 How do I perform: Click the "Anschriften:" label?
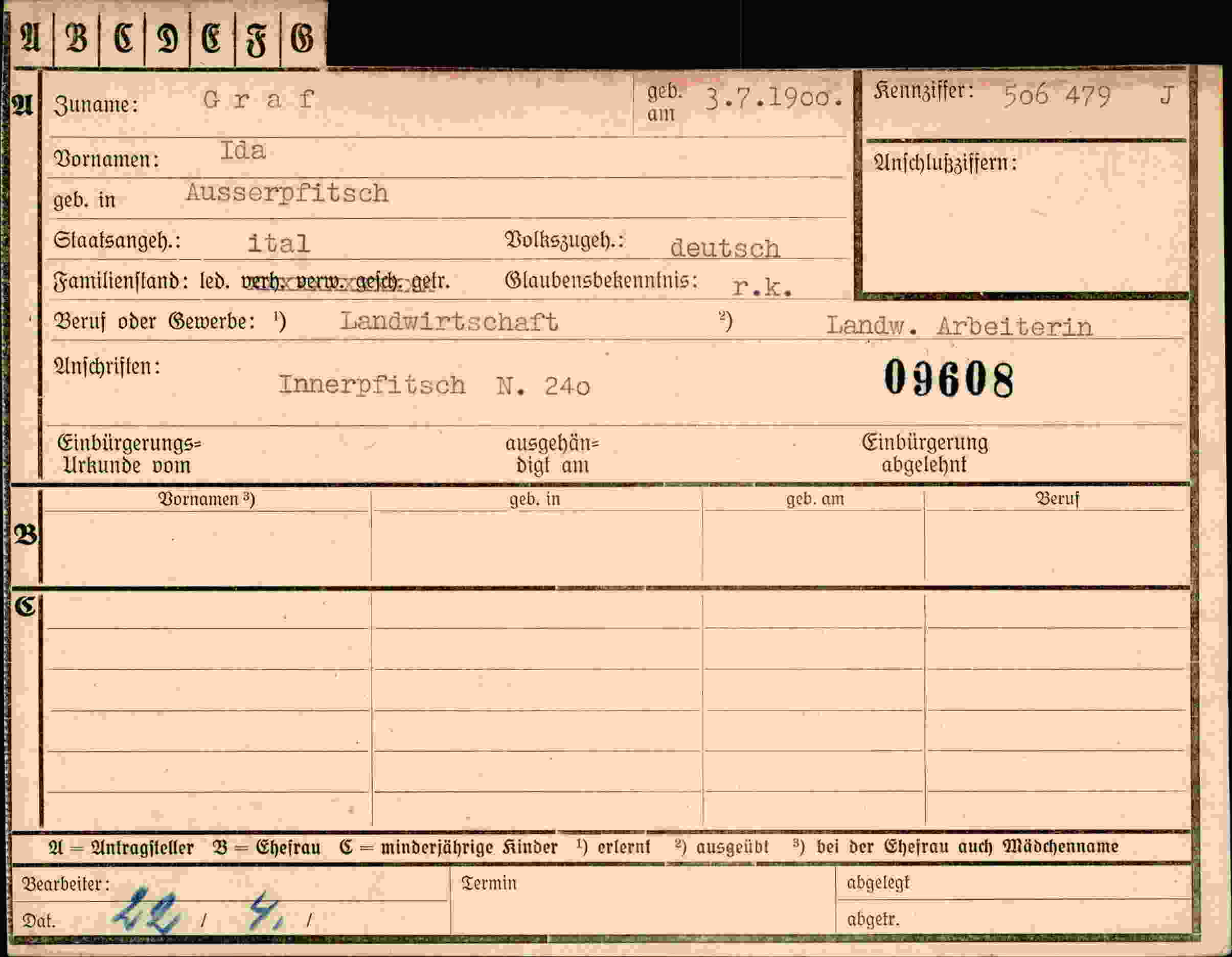(x=107, y=367)
